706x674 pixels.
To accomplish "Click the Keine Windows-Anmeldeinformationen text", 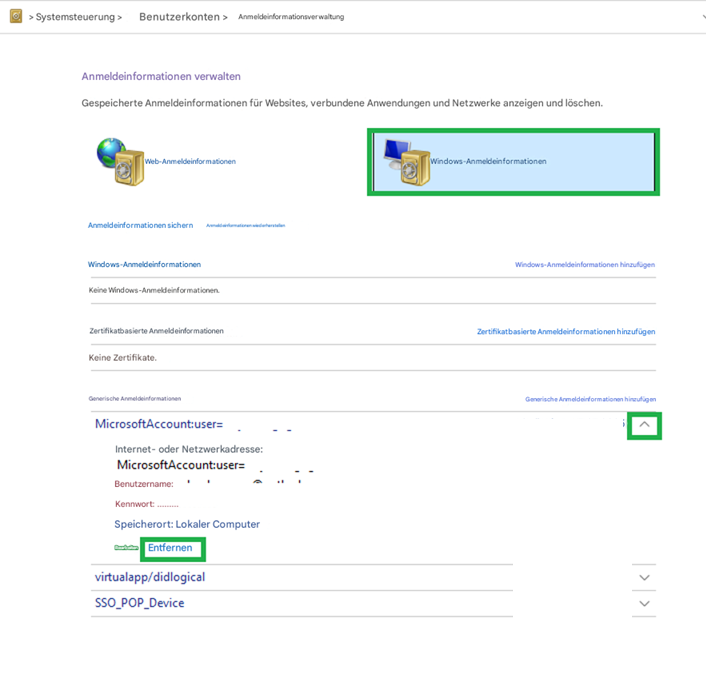I will coord(154,290).
